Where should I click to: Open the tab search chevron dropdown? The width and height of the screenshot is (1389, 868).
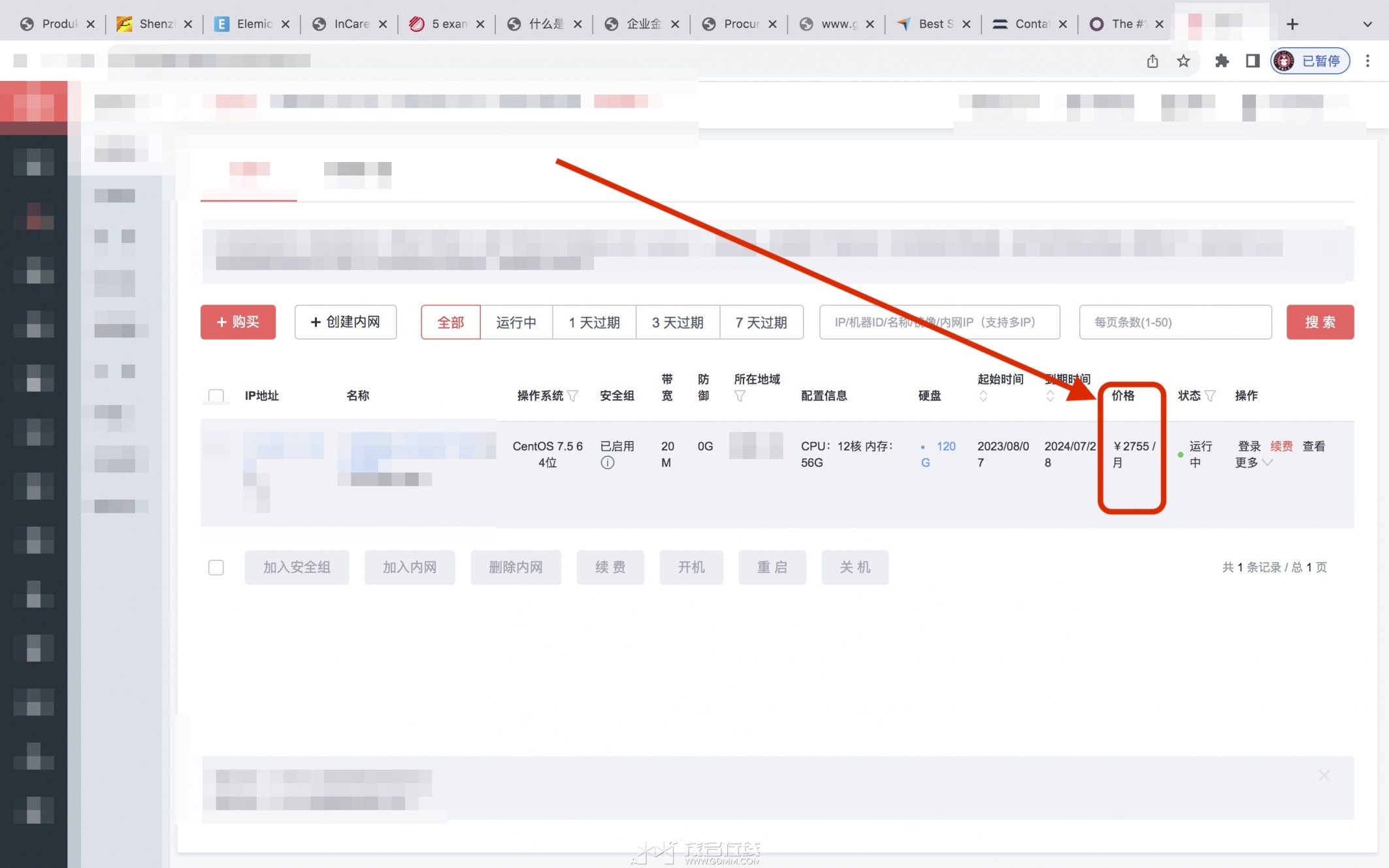pyautogui.click(x=1367, y=24)
